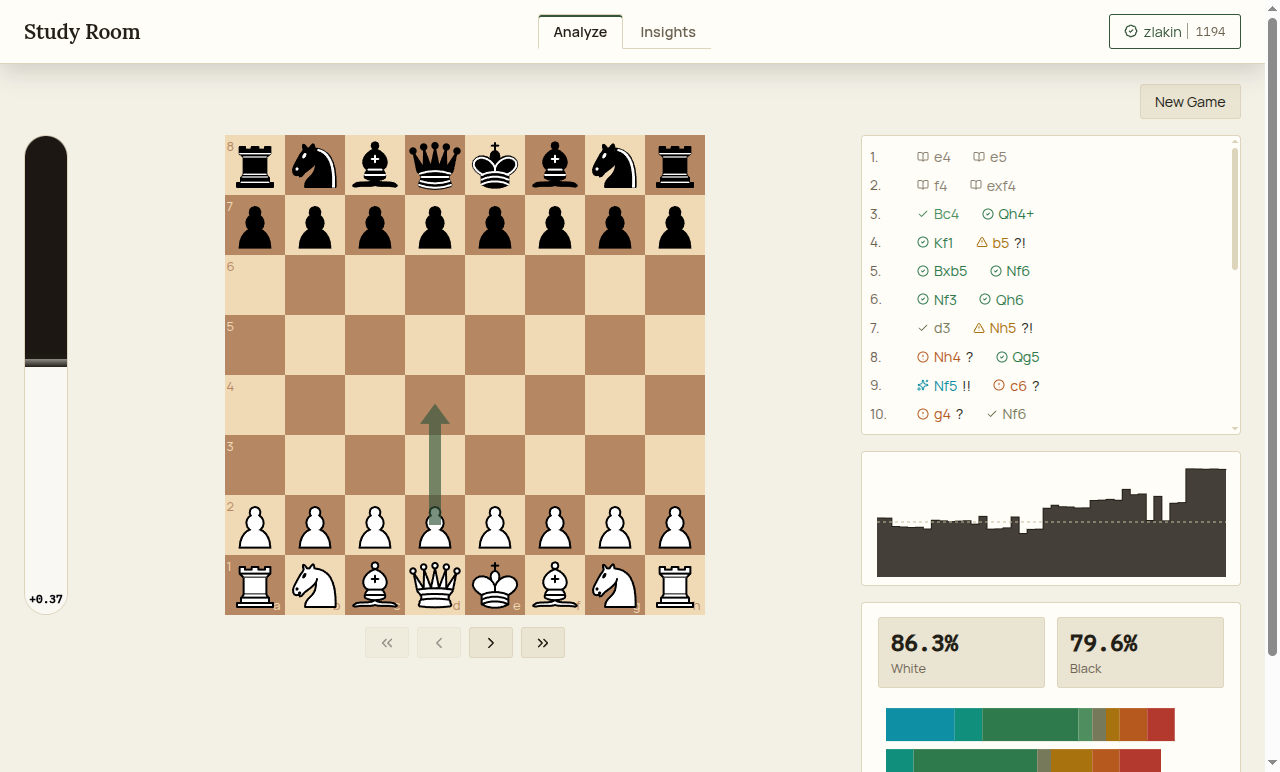Select the black knight on g8
Viewport: 1280px width, 772px height.
615,165
